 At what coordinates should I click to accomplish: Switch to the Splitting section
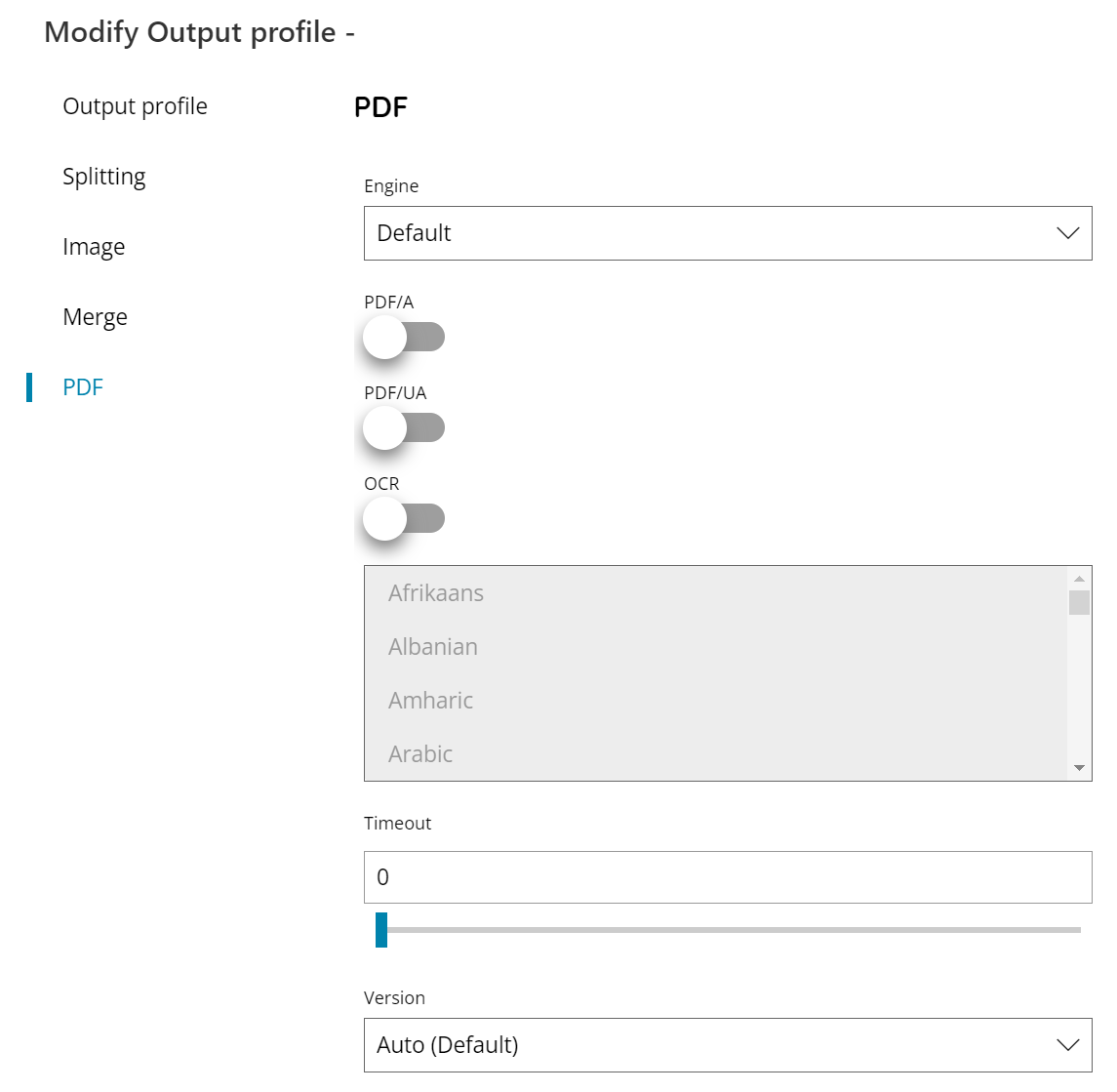[x=103, y=177]
